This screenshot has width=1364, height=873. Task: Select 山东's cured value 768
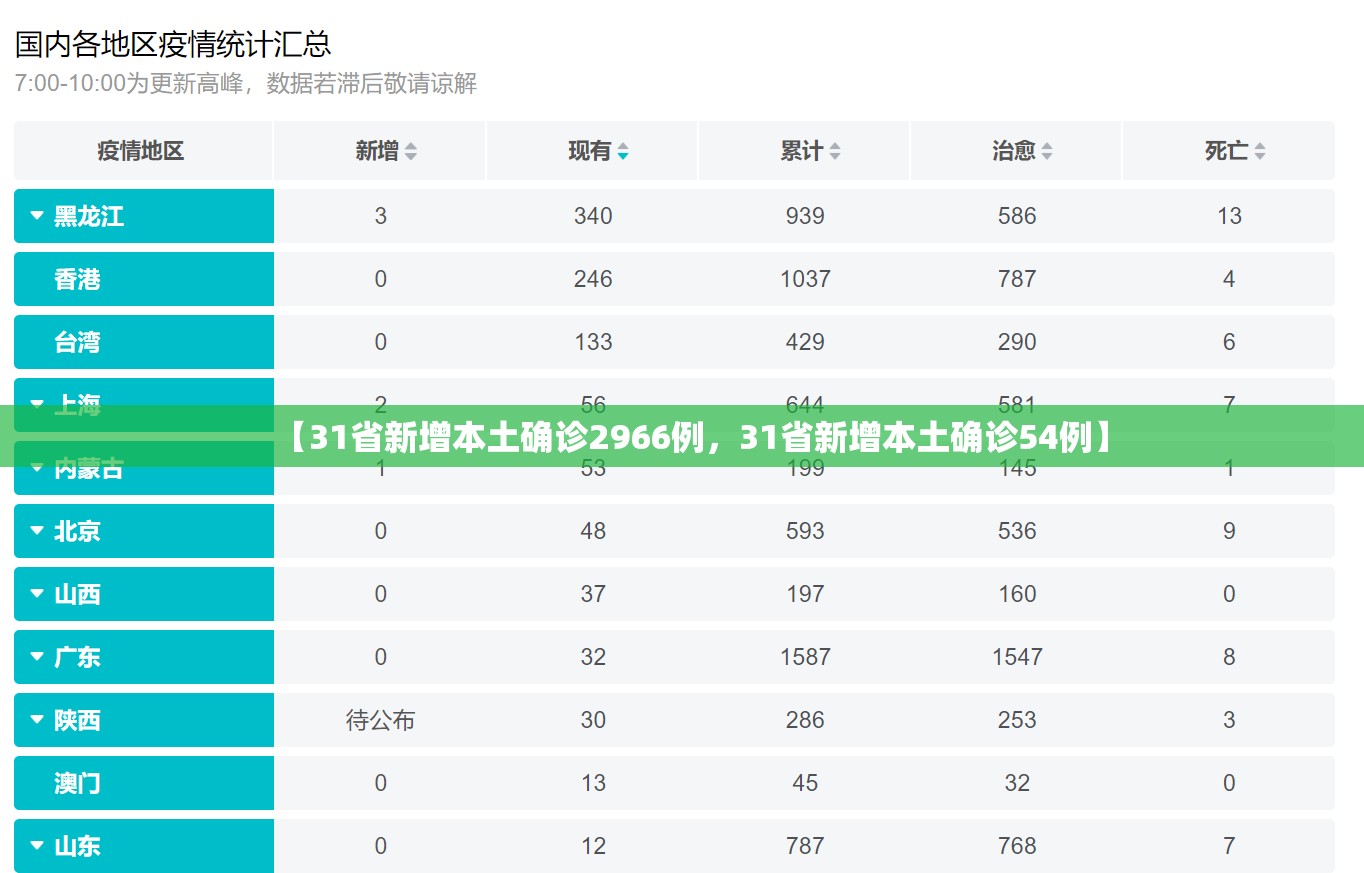[1017, 846]
